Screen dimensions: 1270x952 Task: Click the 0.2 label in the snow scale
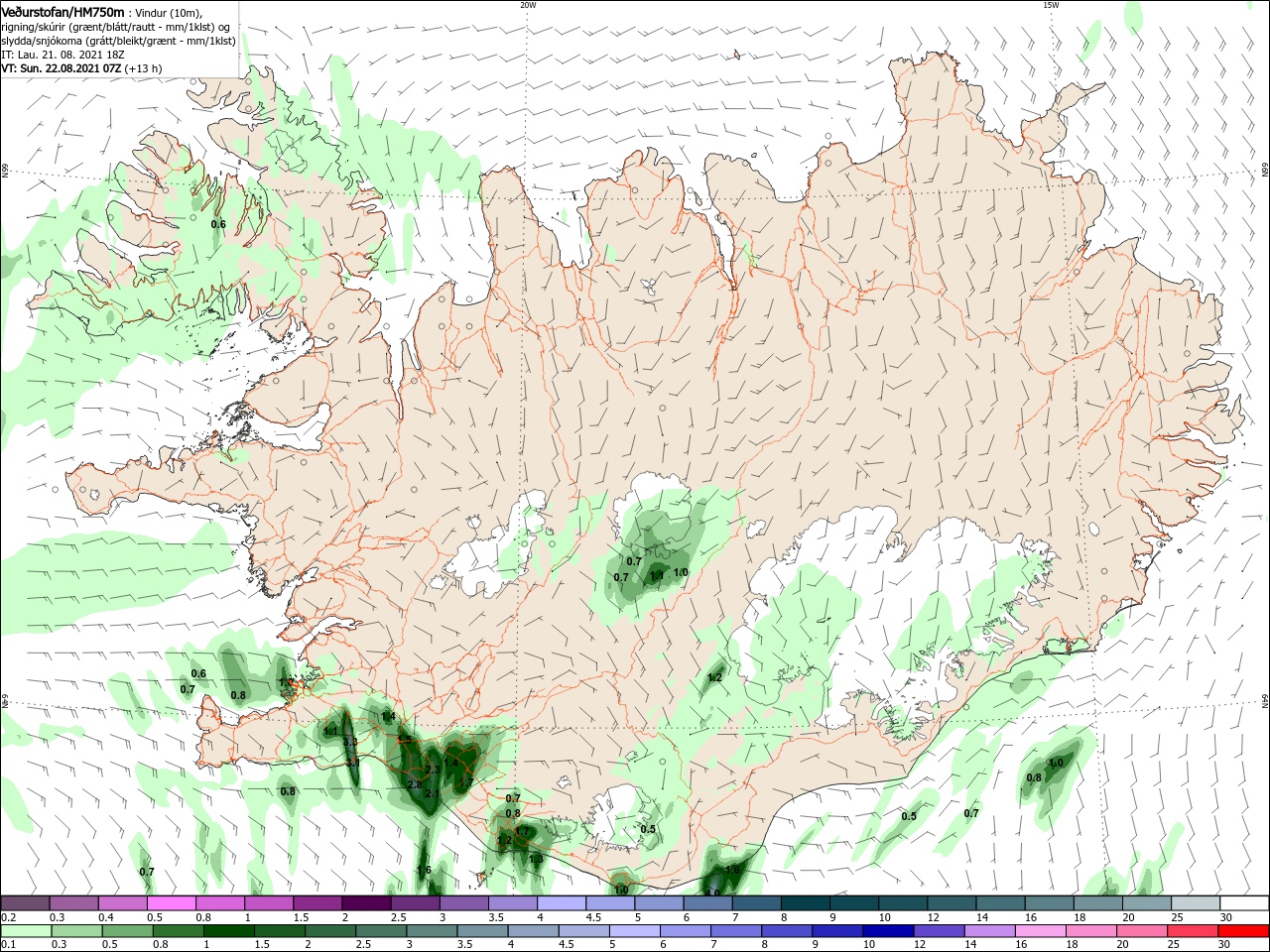point(9,917)
